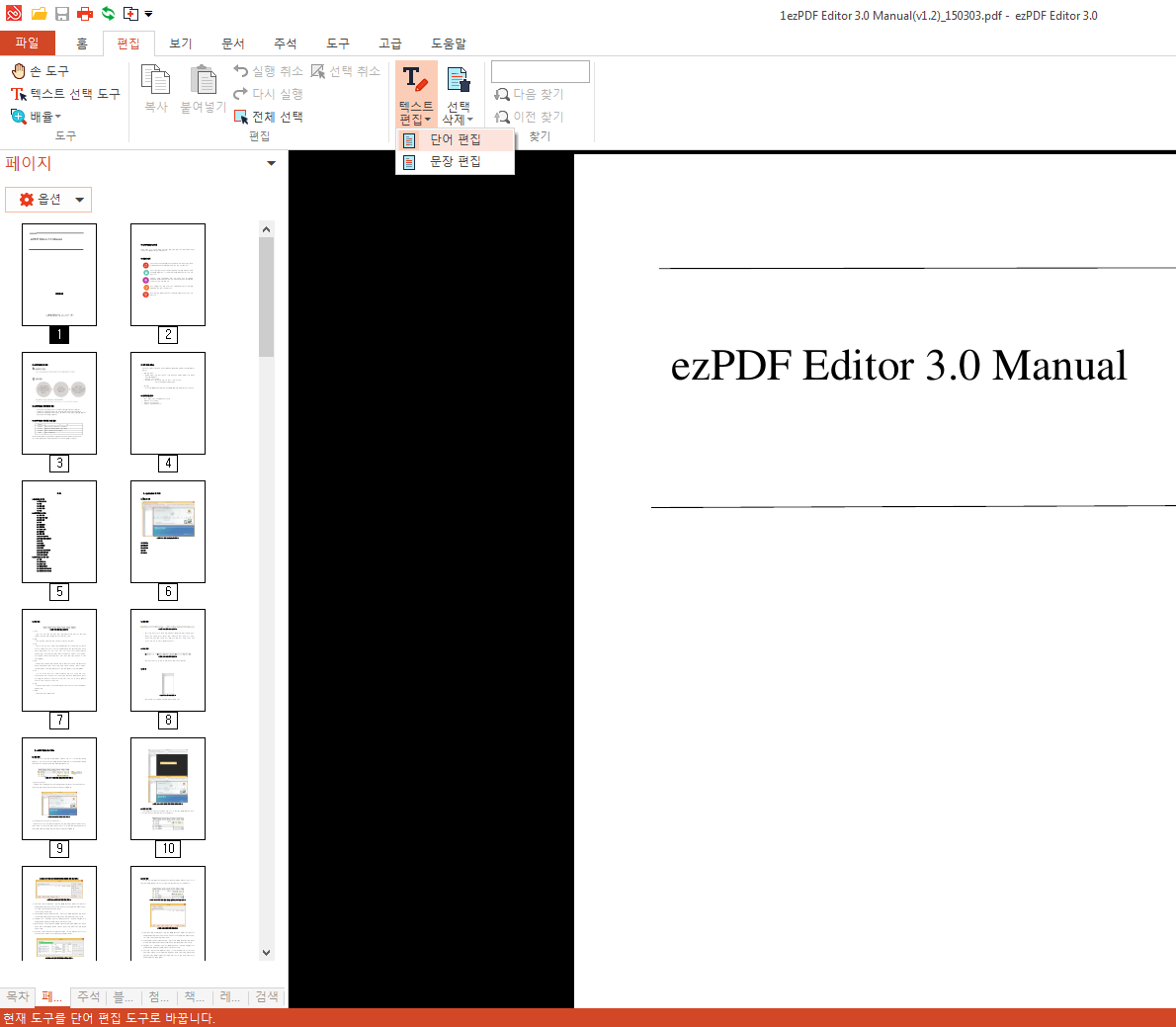Switch to the 보기 ribbon tab

pos(180,43)
